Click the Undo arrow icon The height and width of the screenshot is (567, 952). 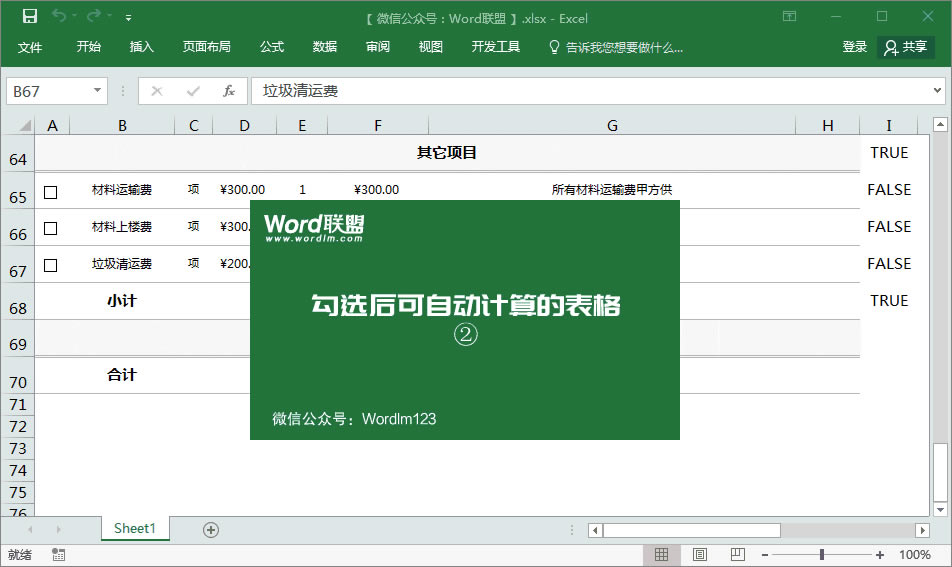[x=59, y=16]
